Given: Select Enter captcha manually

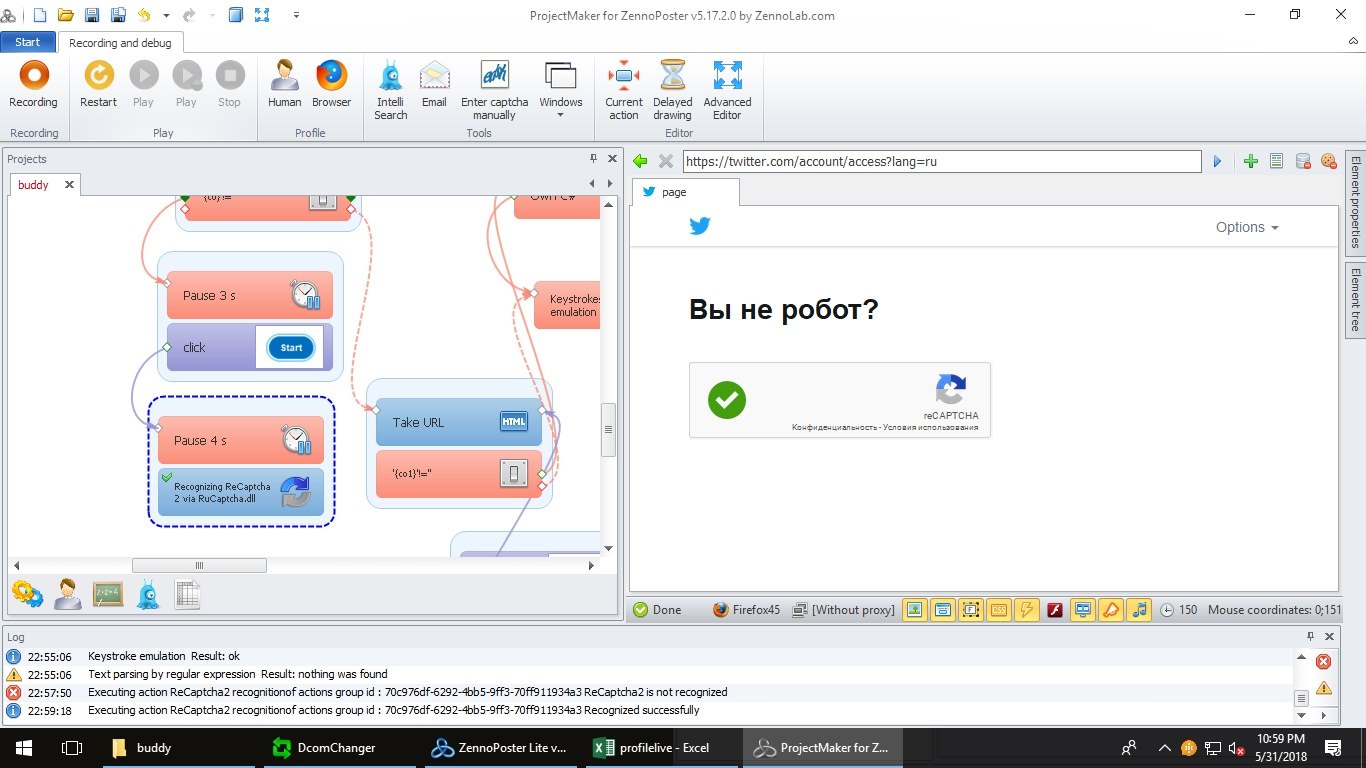Looking at the screenshot, I should (494, 90).
